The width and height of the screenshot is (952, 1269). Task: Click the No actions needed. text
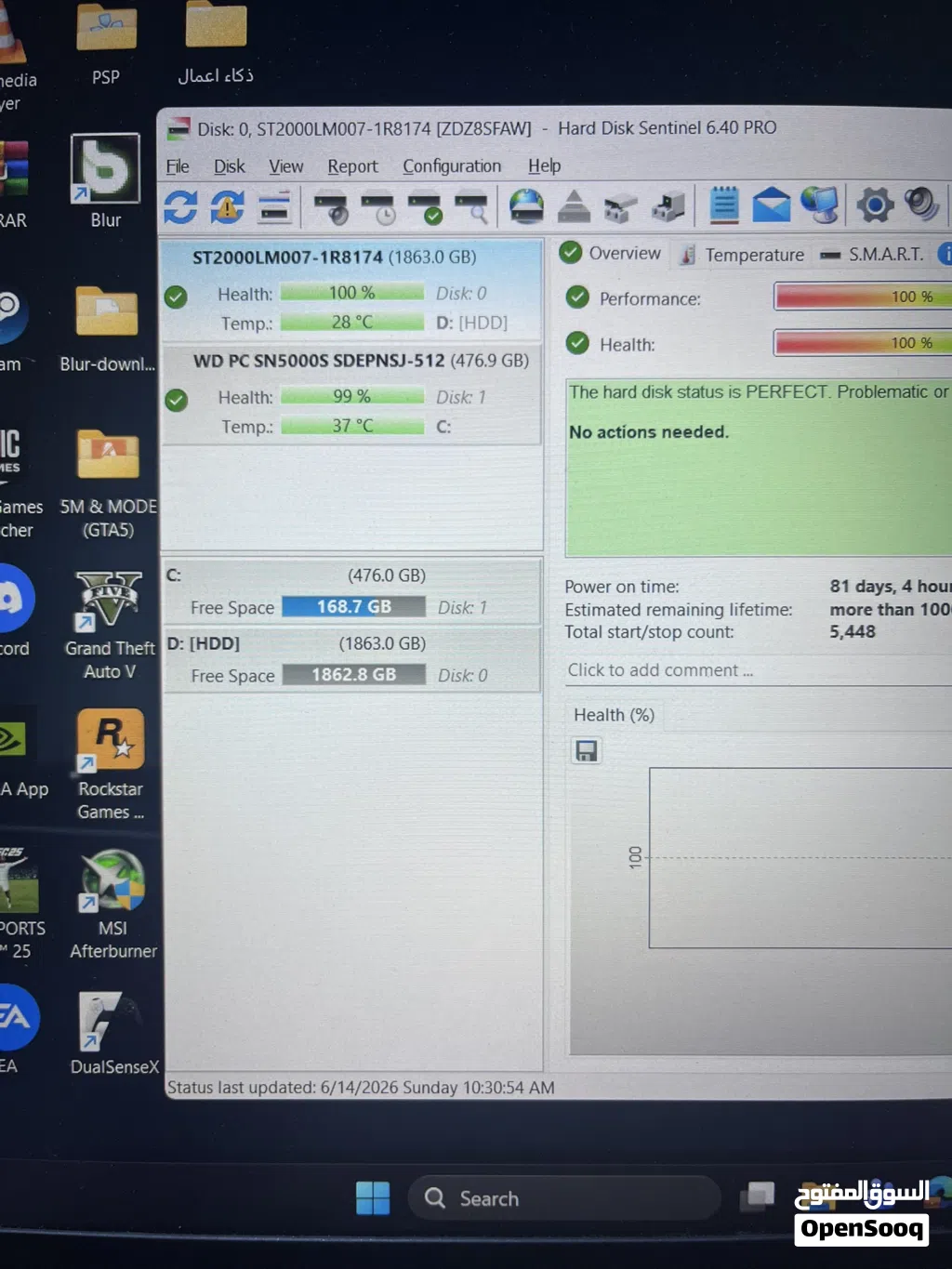[649, 432]
